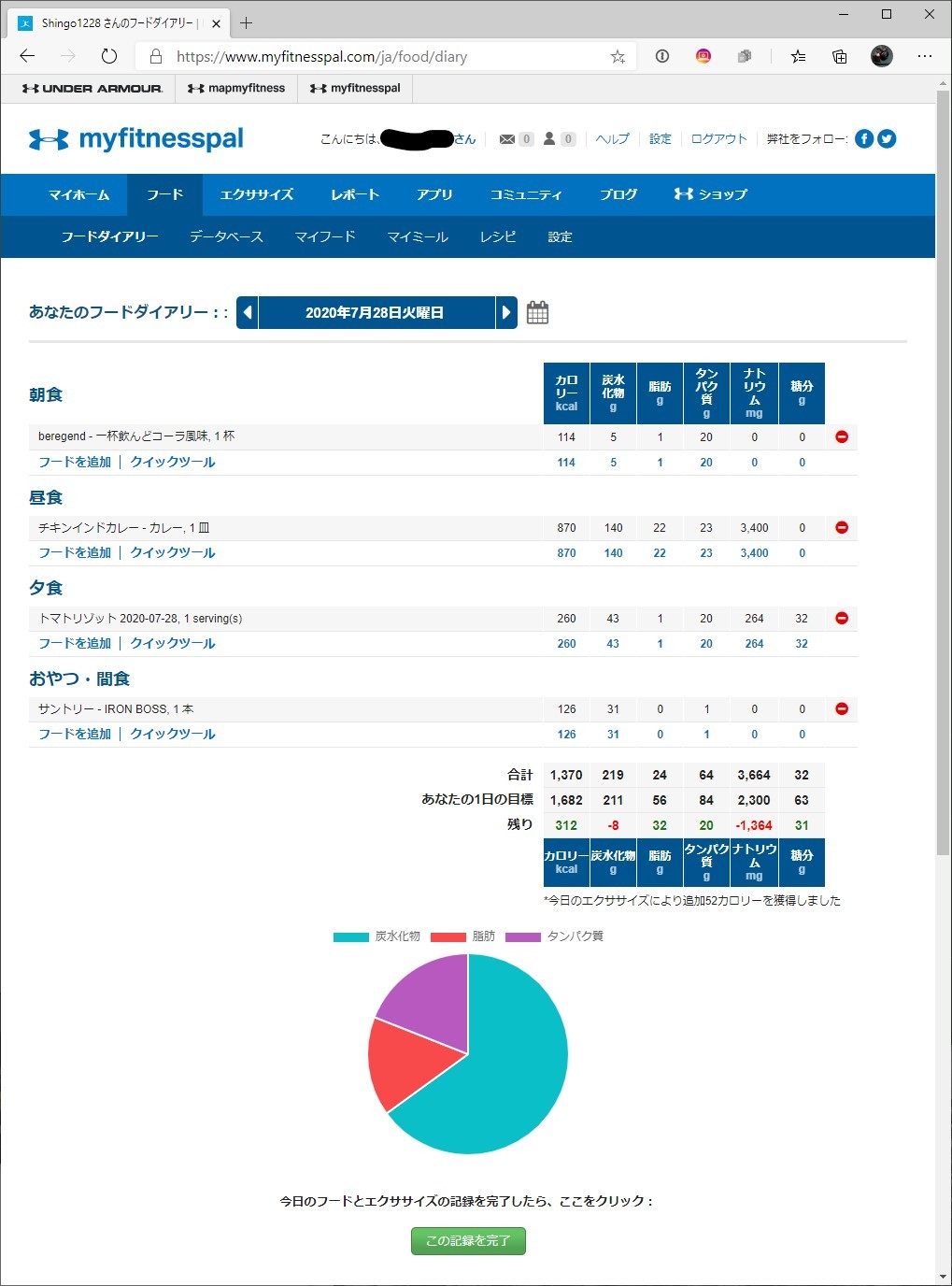Viewport: 952px width, 1286px height.
Task: Remove the トマトリゾット entry
Action: click(842, 618)
